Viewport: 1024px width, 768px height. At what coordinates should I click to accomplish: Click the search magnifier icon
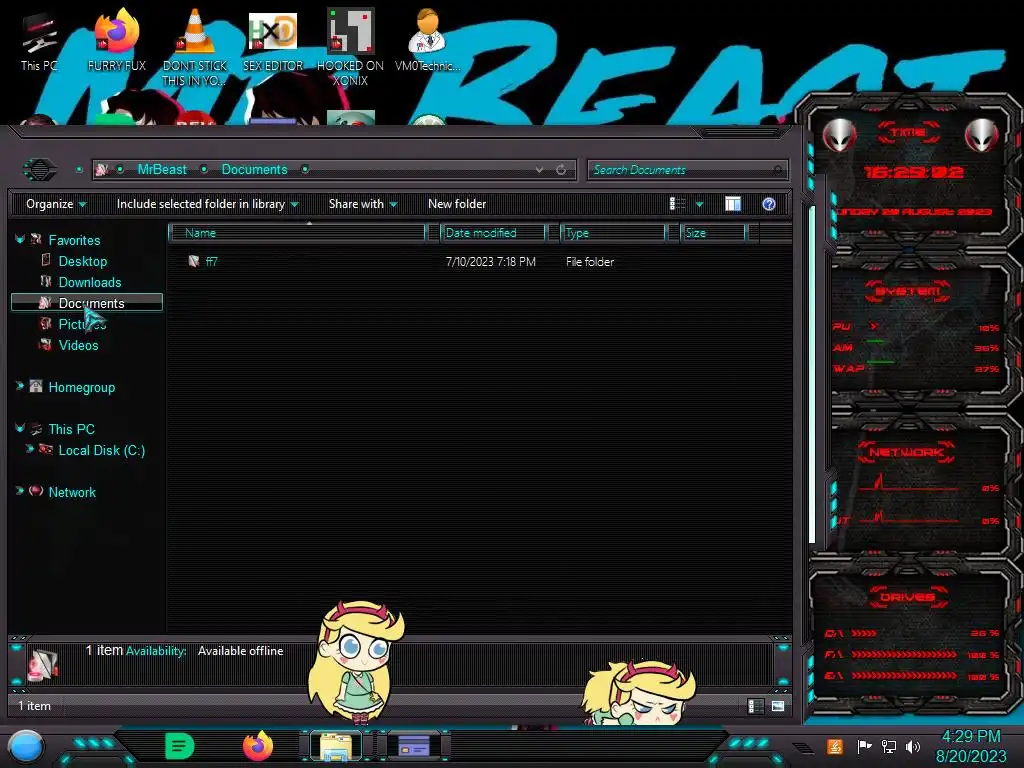(x=777, y=170)
